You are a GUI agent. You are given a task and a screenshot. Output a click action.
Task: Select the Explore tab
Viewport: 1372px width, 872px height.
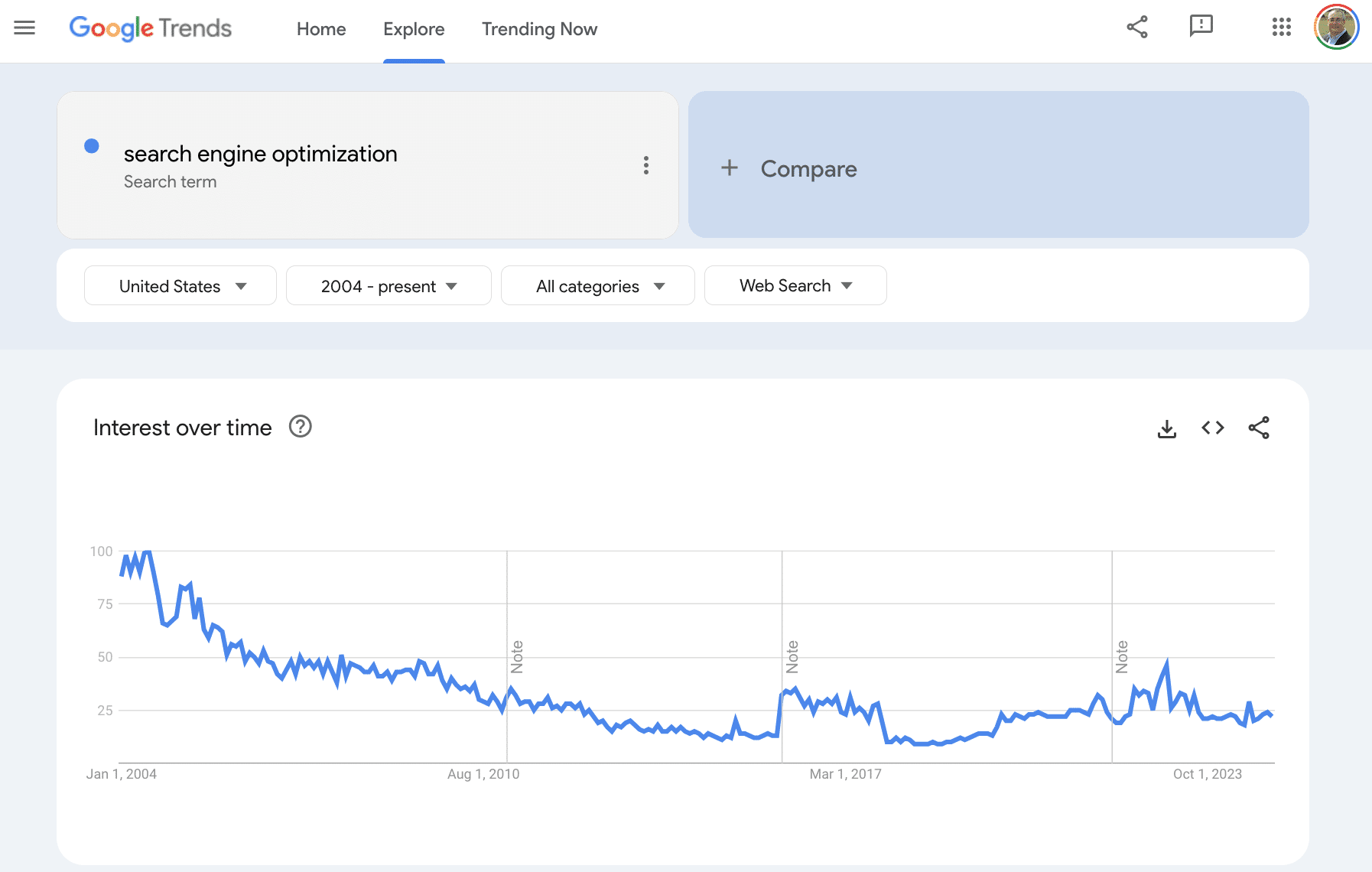(414, 29)
